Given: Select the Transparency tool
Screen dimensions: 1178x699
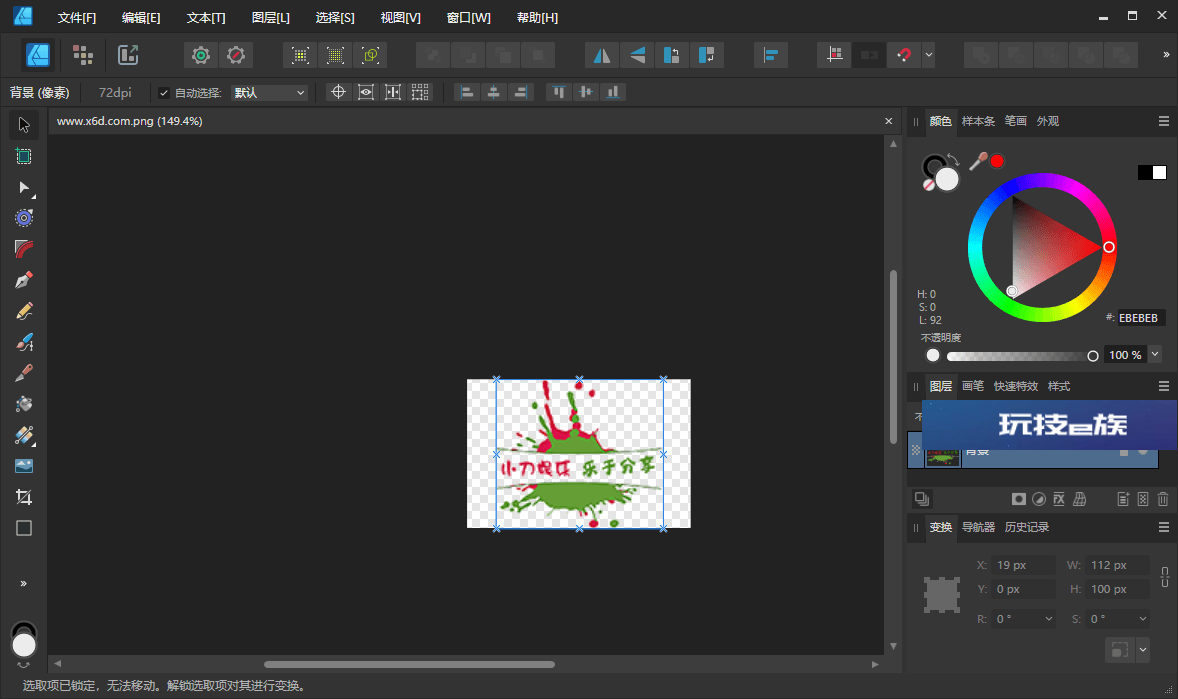Looking at the screenshot, I should 24,435.
